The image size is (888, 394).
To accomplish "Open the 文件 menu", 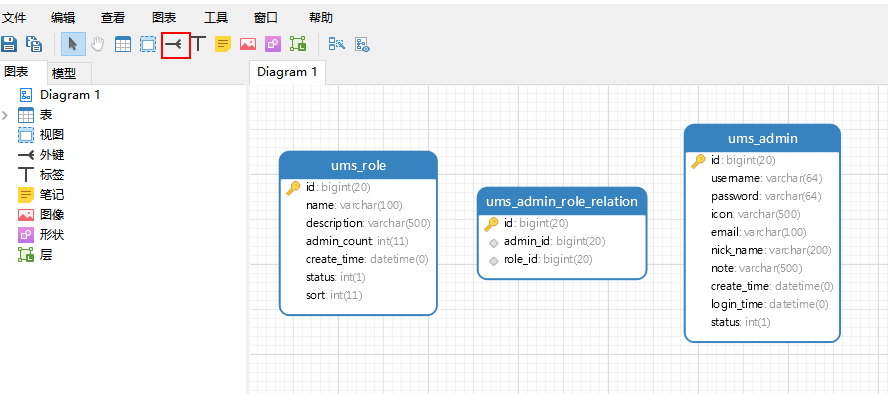I will tap(14, 18).
